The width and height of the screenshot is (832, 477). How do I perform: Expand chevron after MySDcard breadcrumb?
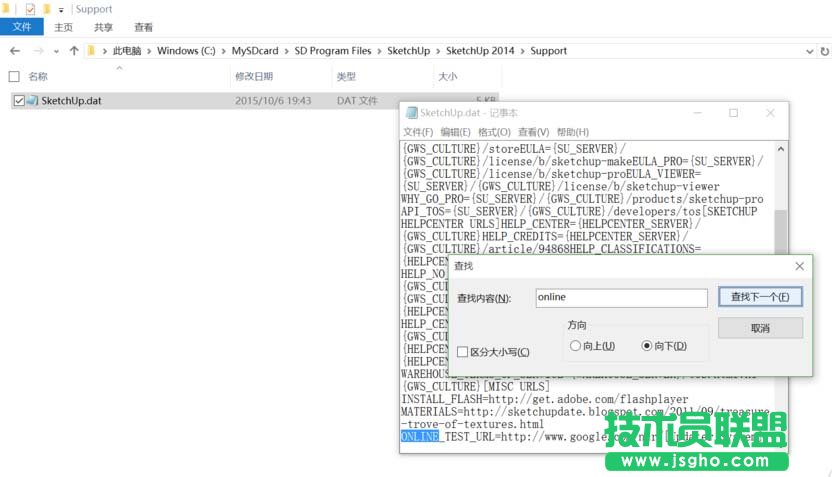click(287, 51)
